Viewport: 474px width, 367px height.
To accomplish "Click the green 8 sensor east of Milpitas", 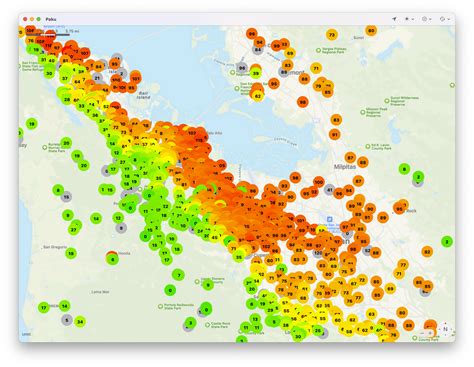I will (404, 169).
